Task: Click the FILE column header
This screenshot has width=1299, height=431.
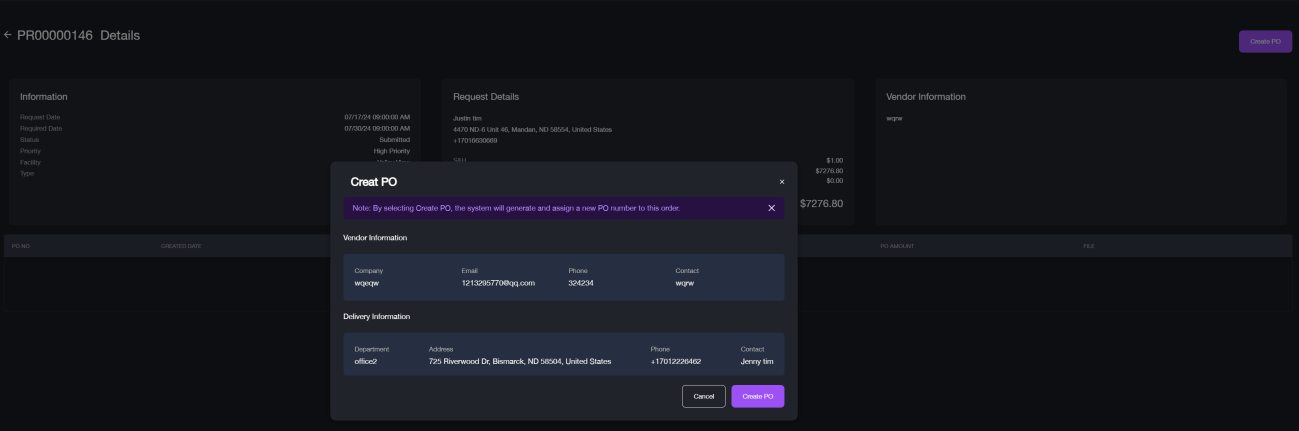Action: pyautogui.click(x=1088, y=246)
